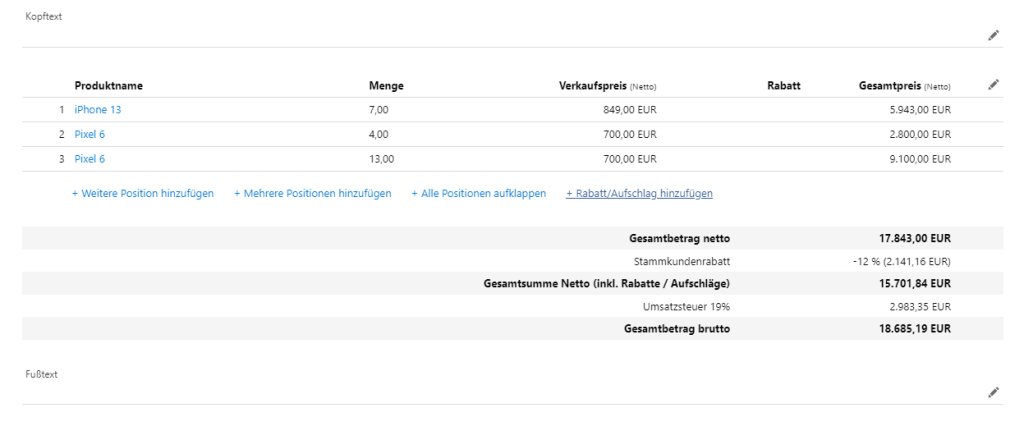Select the Stammkundenrabatt -12 % value
The width and height of the screenshot is (1024, 431).
[895, 261]
